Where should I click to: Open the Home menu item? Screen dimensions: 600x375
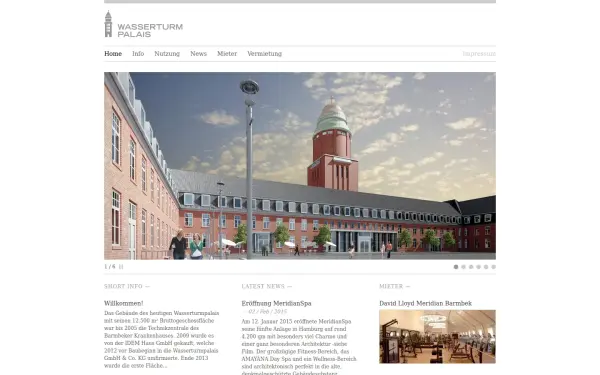click(113, 54)
